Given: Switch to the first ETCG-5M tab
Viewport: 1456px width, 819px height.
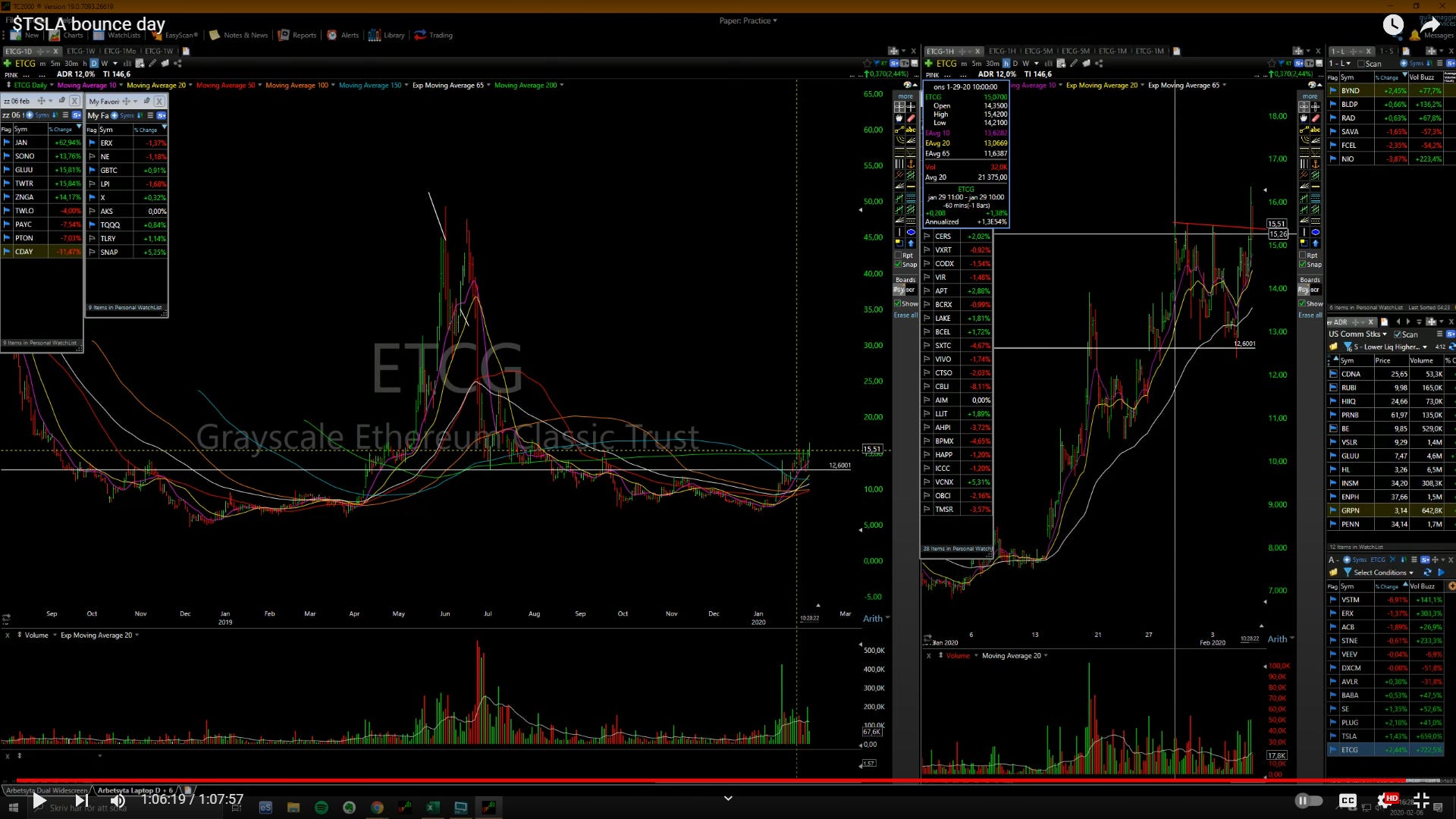Looking at the screenshot, I should coord(1038,52).
